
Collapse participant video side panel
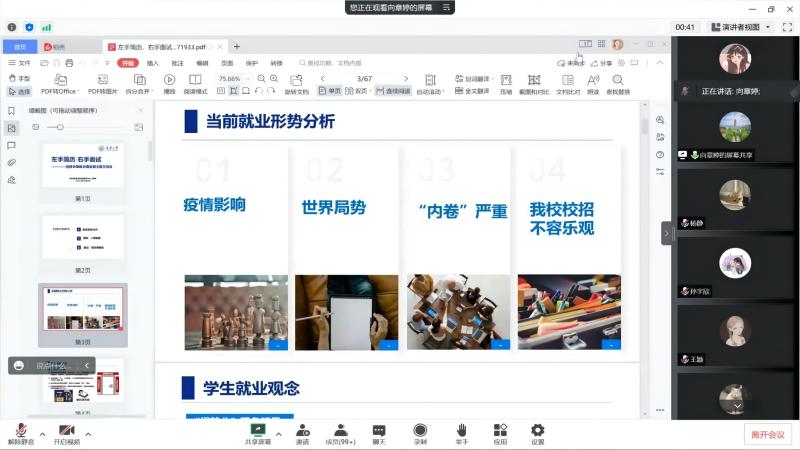(x=666, y=234)
